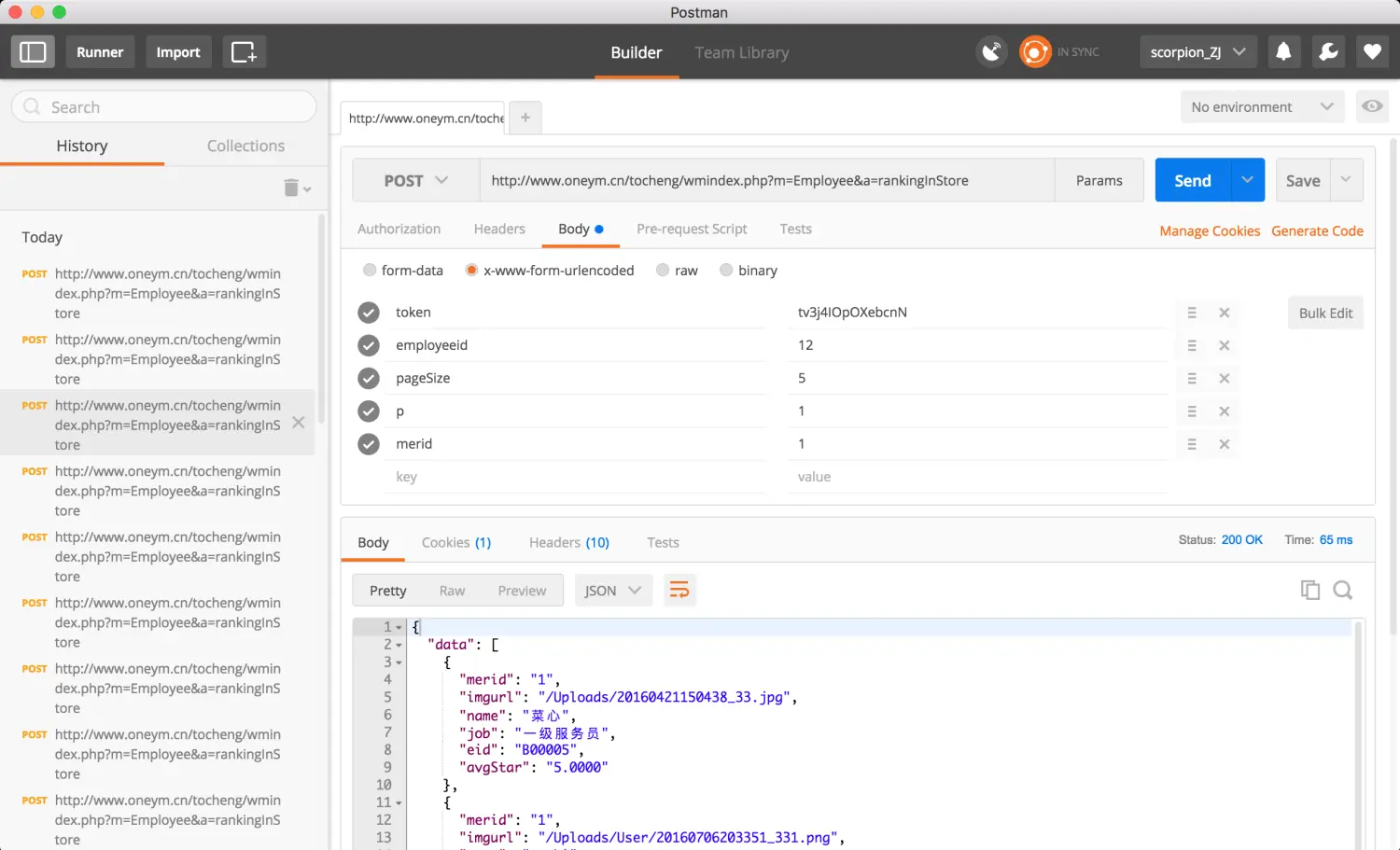Click the reorder handle of employeeid row
The width and height of the screenshot is (1400, 850).
tap(1192, 345)
